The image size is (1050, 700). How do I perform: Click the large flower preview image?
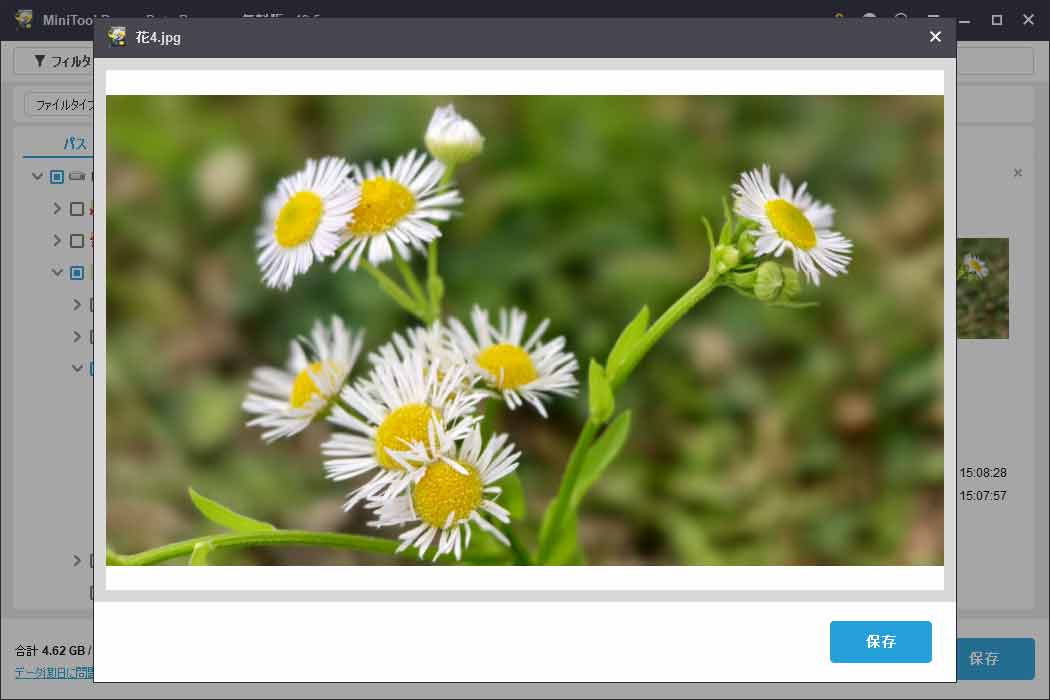coord(524,330)
